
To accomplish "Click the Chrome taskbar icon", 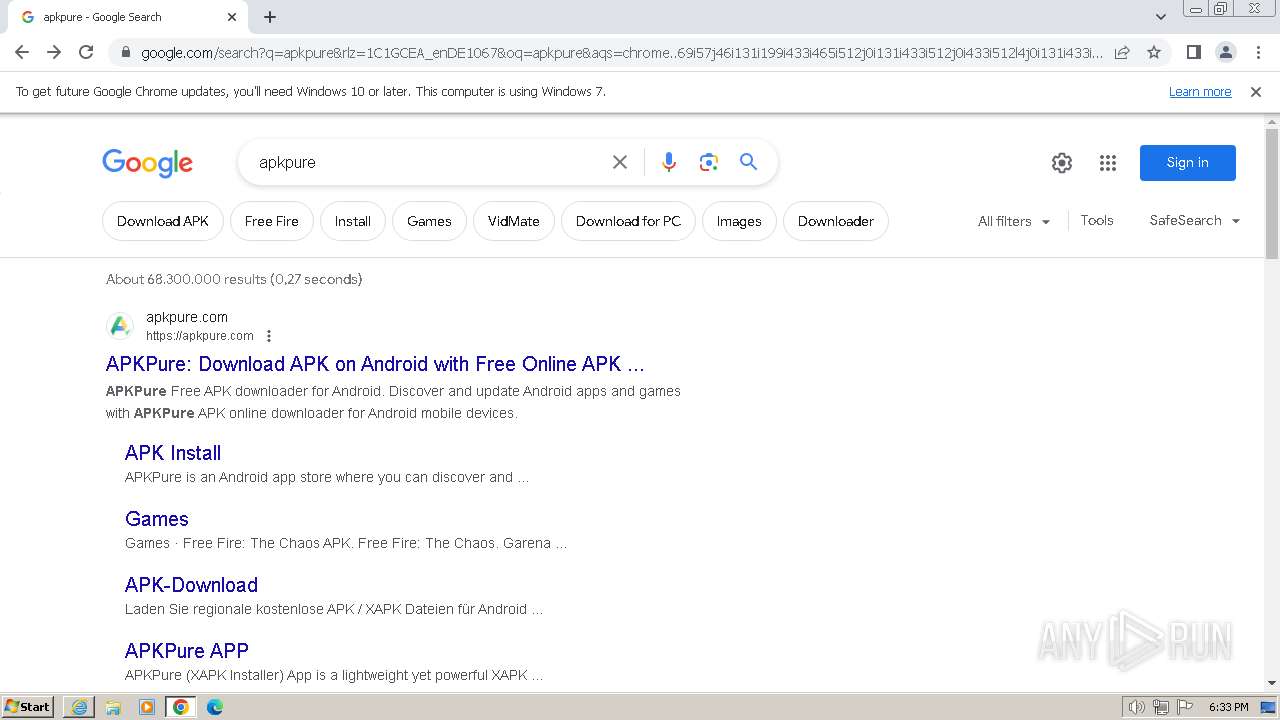I will point(181,707).
